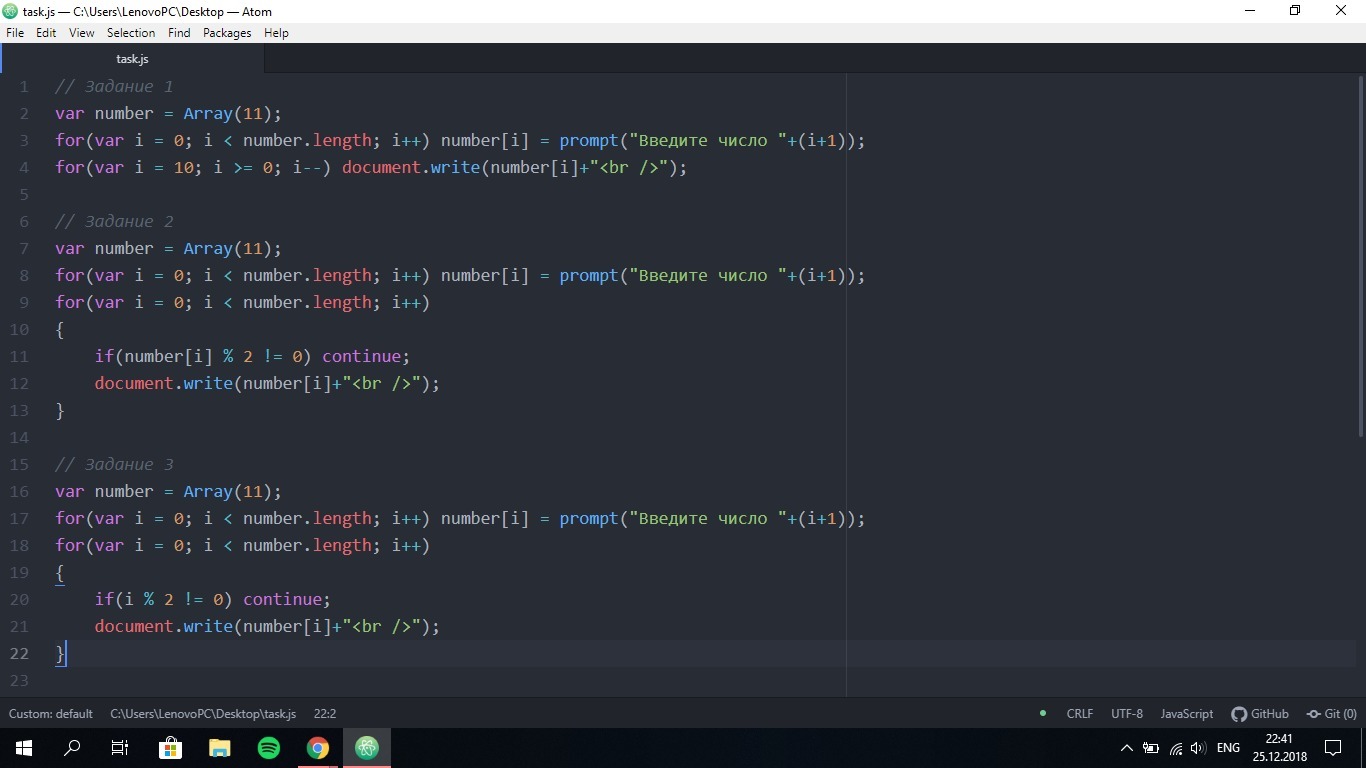
Task: Show hidden system tray icons
Action: tap(1127, 748)
